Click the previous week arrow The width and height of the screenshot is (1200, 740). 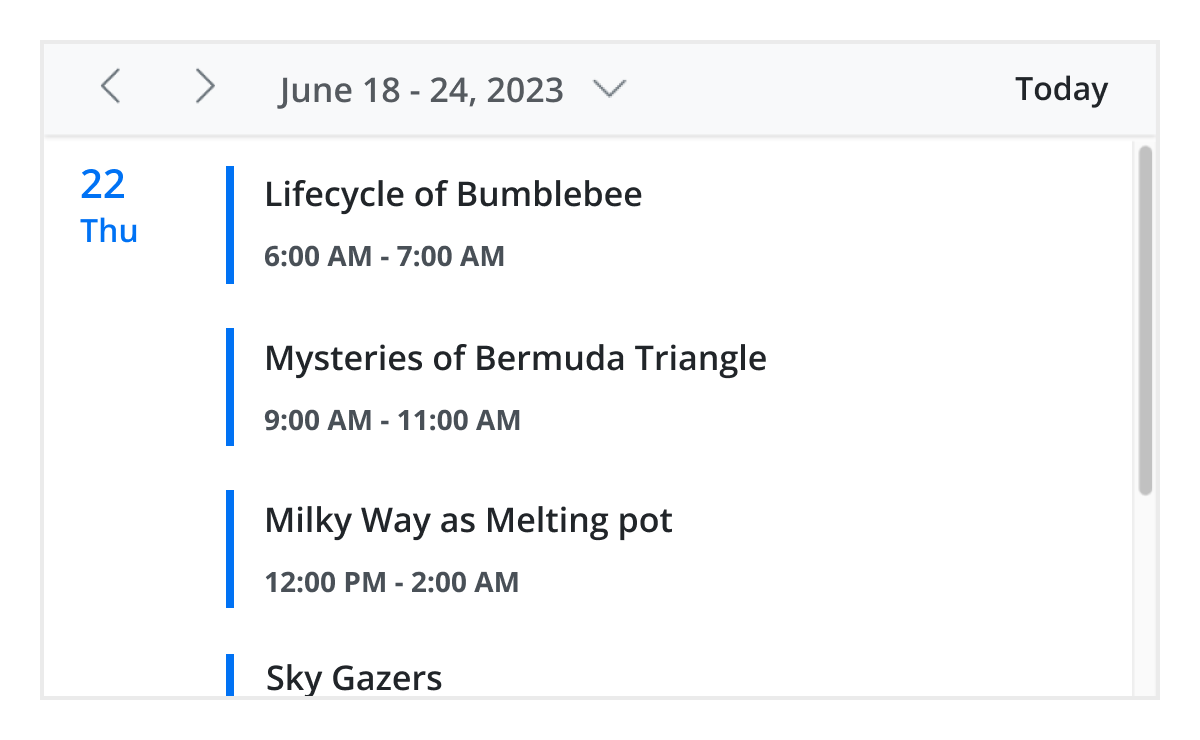[x=110, y=87]
